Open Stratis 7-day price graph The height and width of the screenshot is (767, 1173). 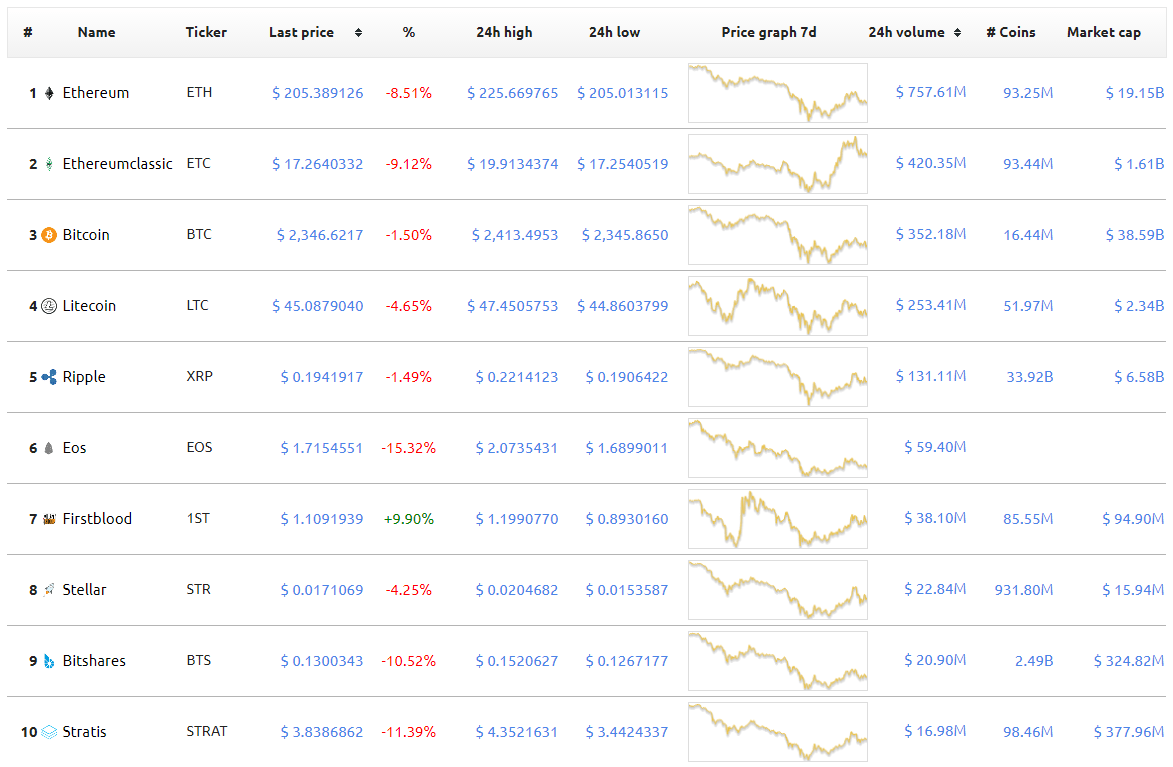point(778,732)
